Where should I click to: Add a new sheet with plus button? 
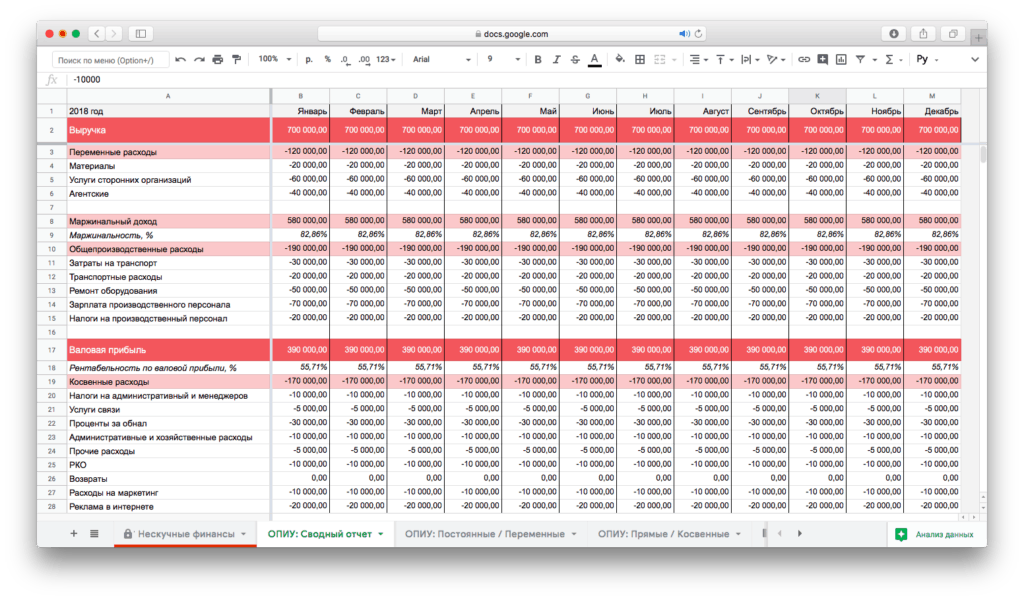[73, 534]
